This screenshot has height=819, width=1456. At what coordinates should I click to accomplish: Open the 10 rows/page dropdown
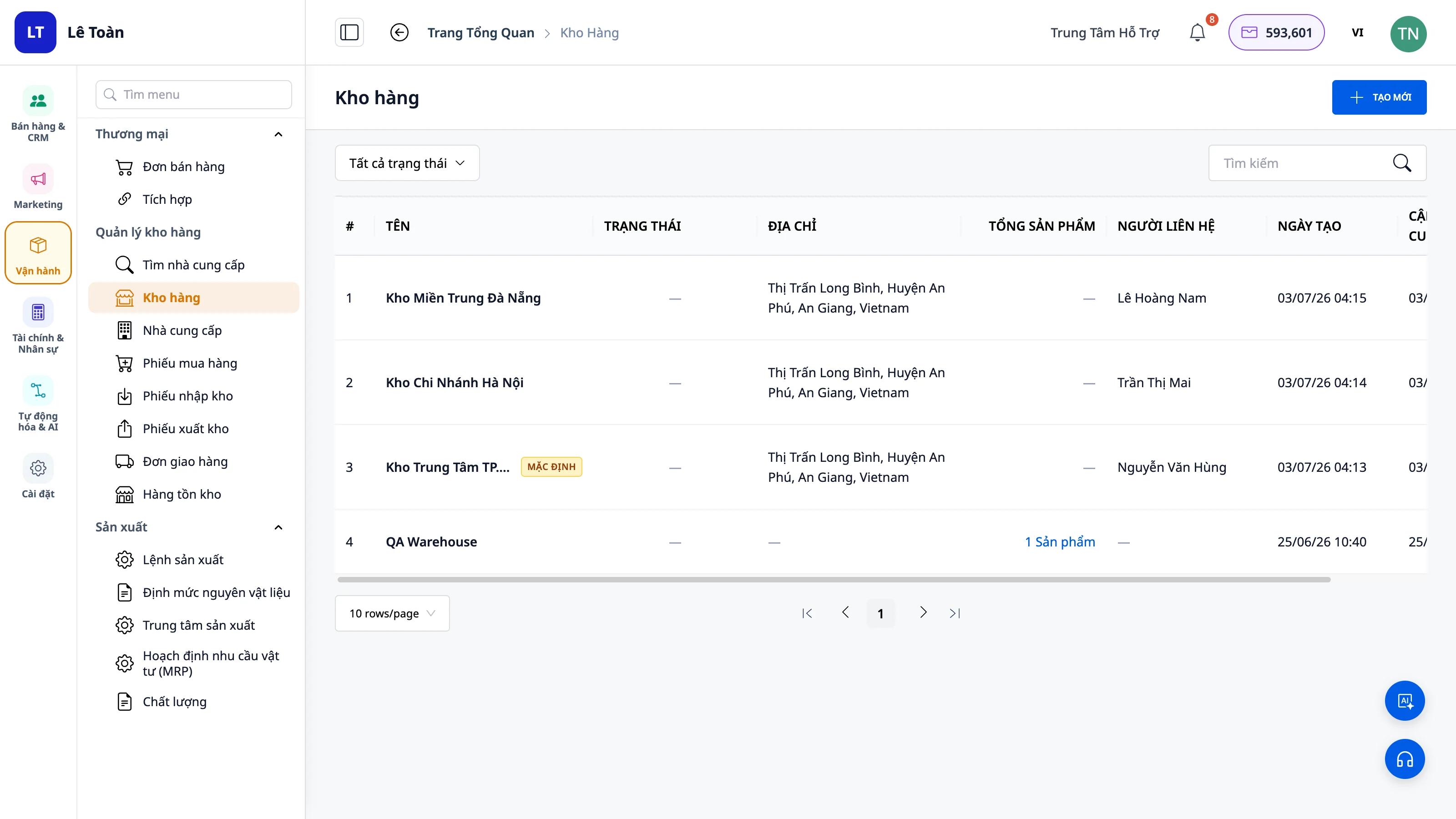point(392,613)
